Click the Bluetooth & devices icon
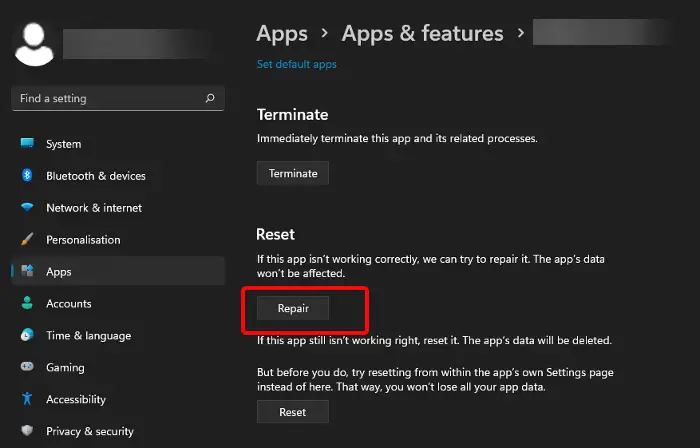This screenshot has width=700, height=448. coord(27,176)
